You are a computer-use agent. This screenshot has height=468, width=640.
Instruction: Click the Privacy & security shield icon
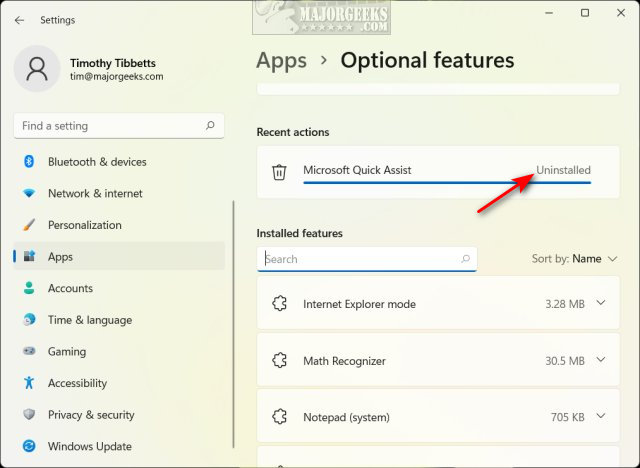(x=29, y=415)
